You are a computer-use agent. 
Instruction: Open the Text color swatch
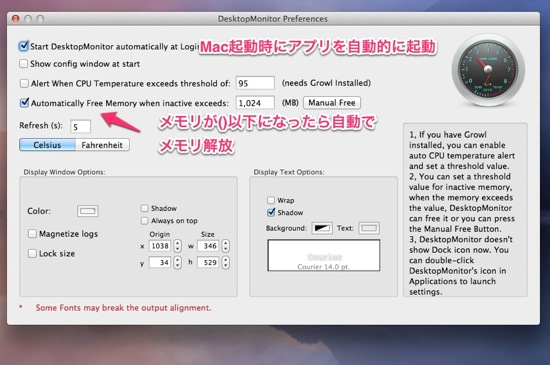coord(369,228)
